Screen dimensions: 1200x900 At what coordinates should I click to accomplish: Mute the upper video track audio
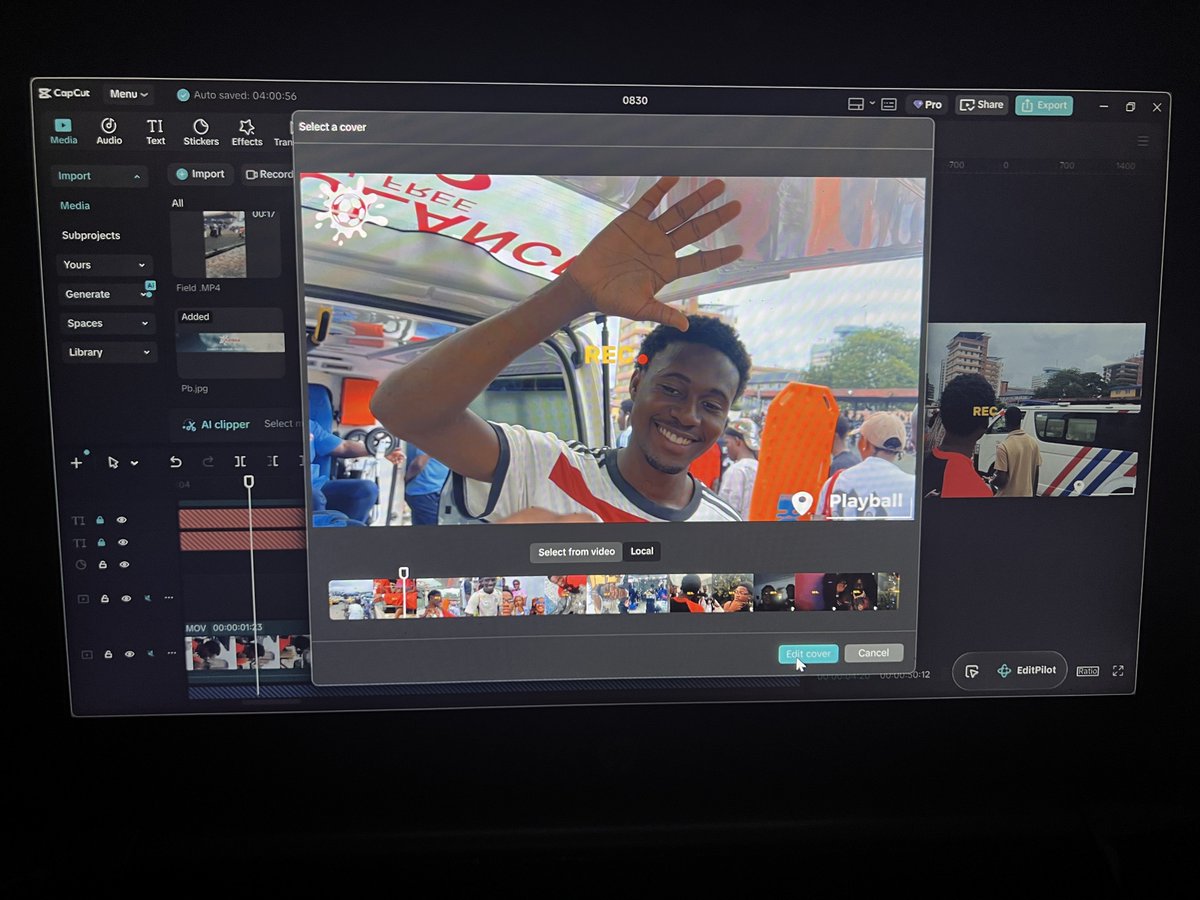point(148,598)
